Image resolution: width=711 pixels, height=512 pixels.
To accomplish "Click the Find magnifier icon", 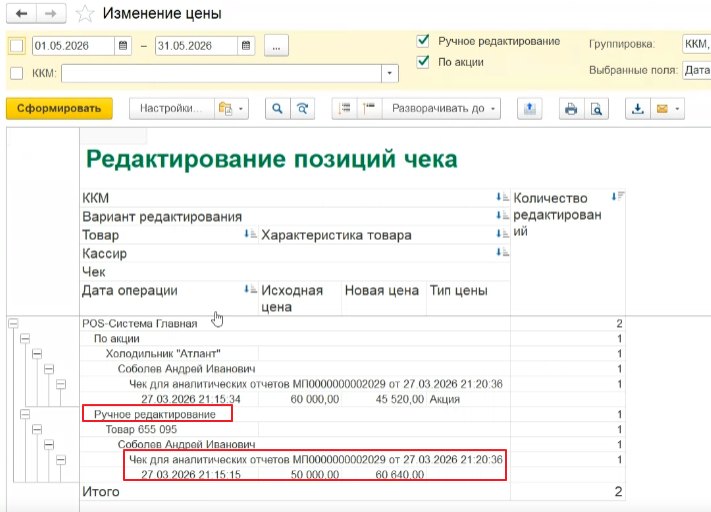I will [x=277, y=108].
